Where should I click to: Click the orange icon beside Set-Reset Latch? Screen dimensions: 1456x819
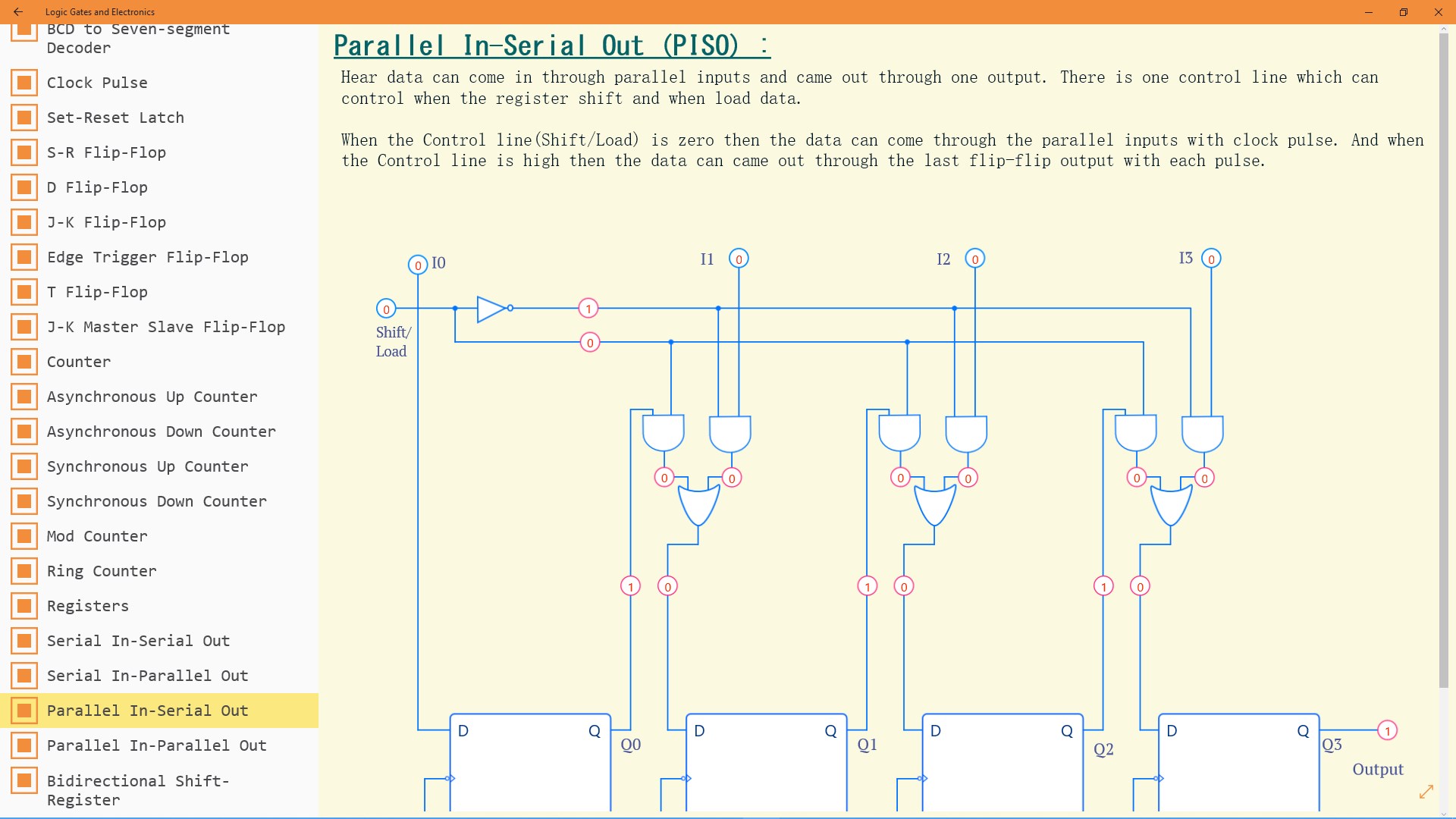pos(25,118)
